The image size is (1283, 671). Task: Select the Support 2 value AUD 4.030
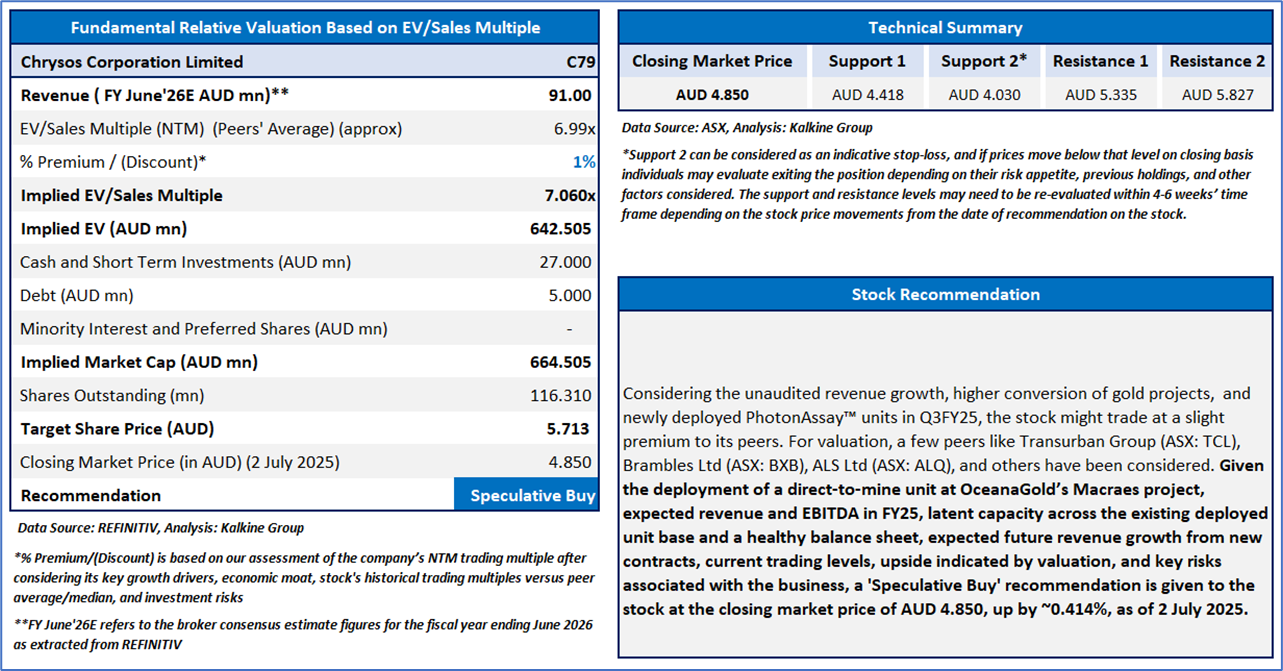coord(984,95)
